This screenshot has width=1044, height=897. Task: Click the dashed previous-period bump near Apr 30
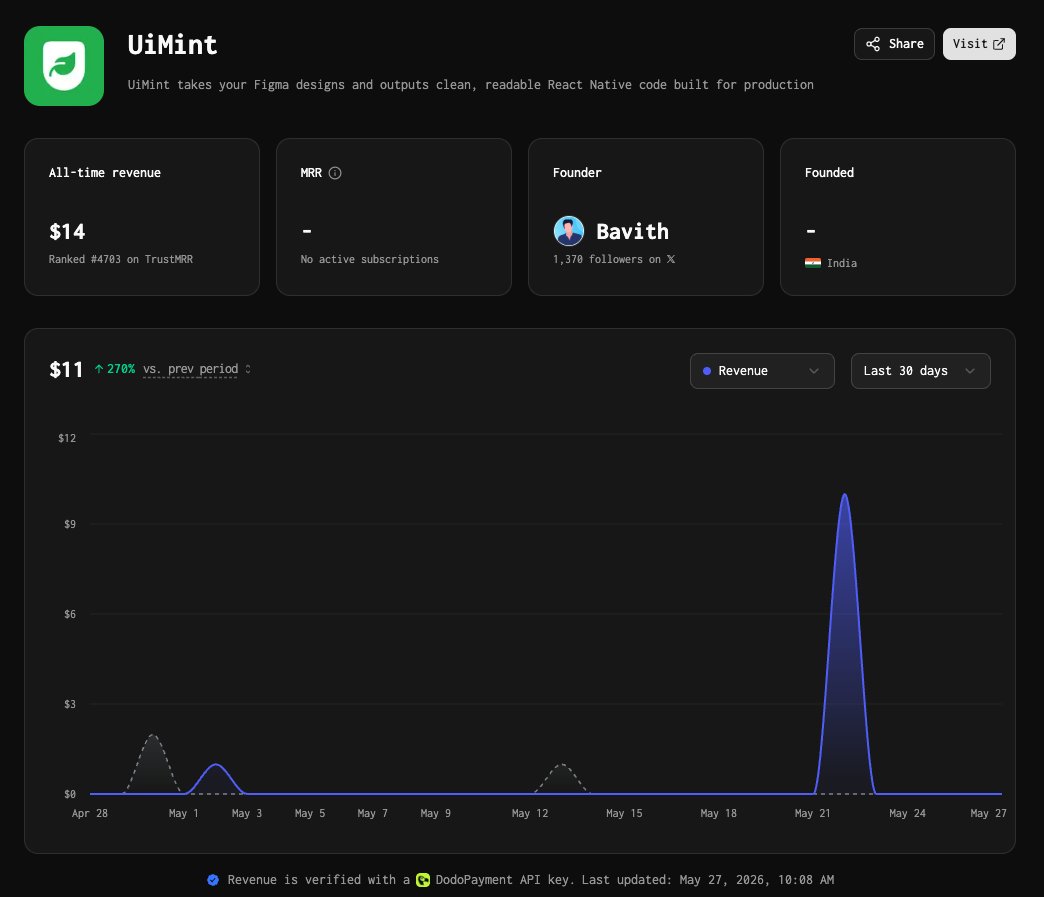[153, 764]
